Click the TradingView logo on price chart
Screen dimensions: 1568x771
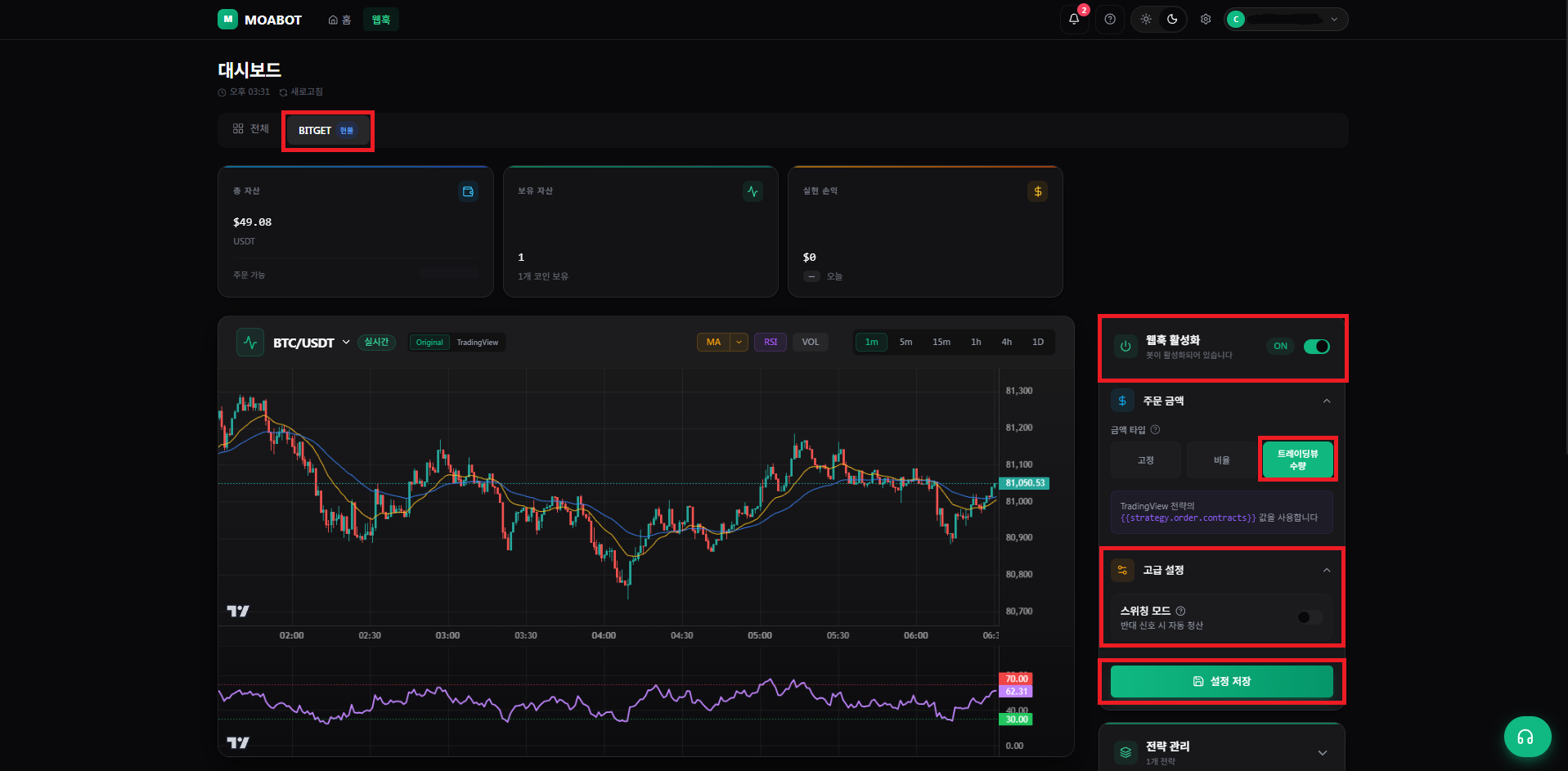238,611
